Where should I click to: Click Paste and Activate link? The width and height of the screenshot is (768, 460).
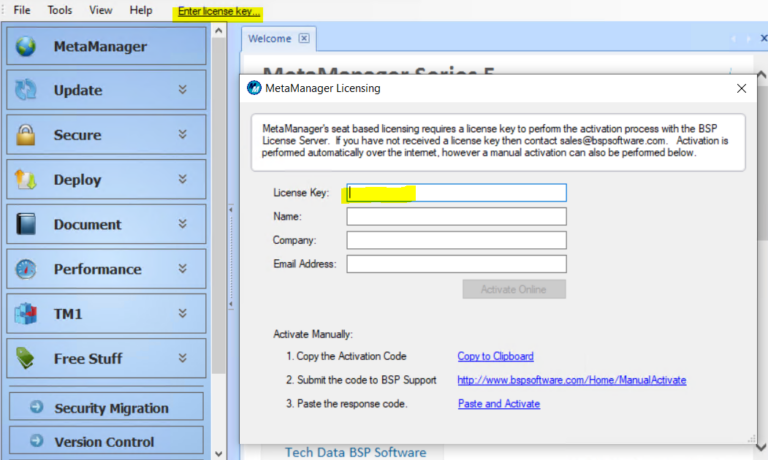(499, 404)
